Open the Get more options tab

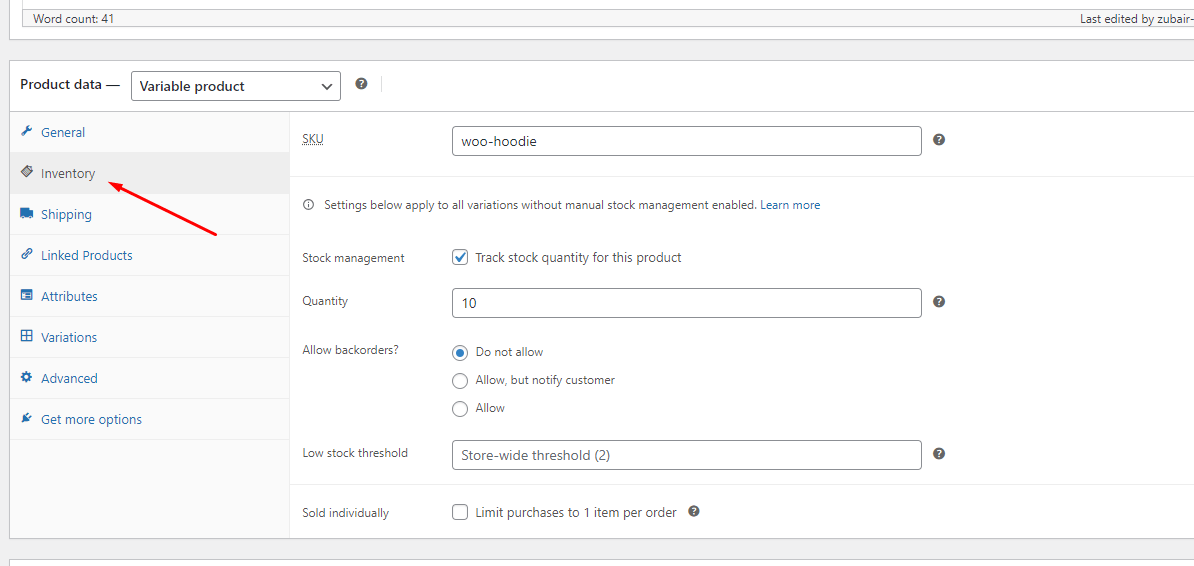click(x=91, y=420)
